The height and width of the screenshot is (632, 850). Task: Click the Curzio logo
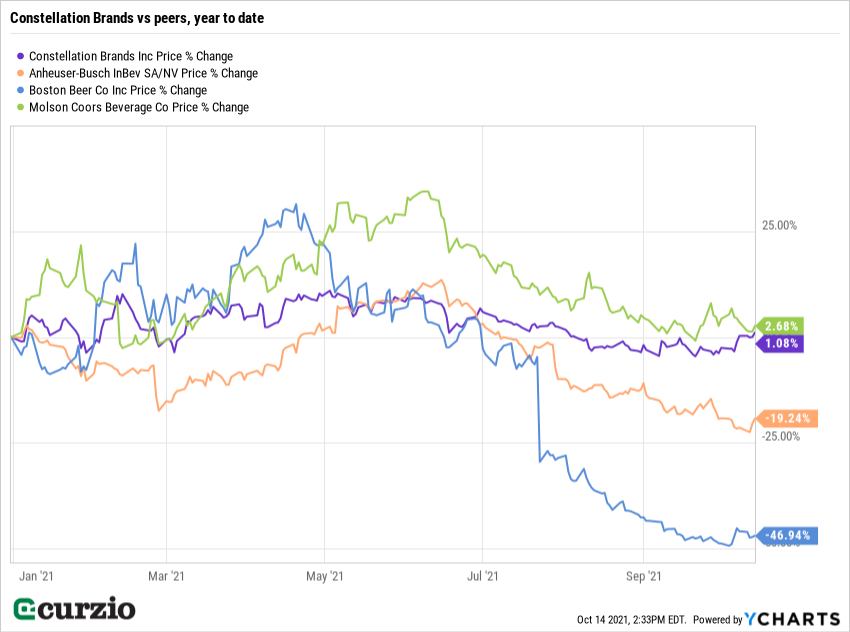click(x=75, y=608)
